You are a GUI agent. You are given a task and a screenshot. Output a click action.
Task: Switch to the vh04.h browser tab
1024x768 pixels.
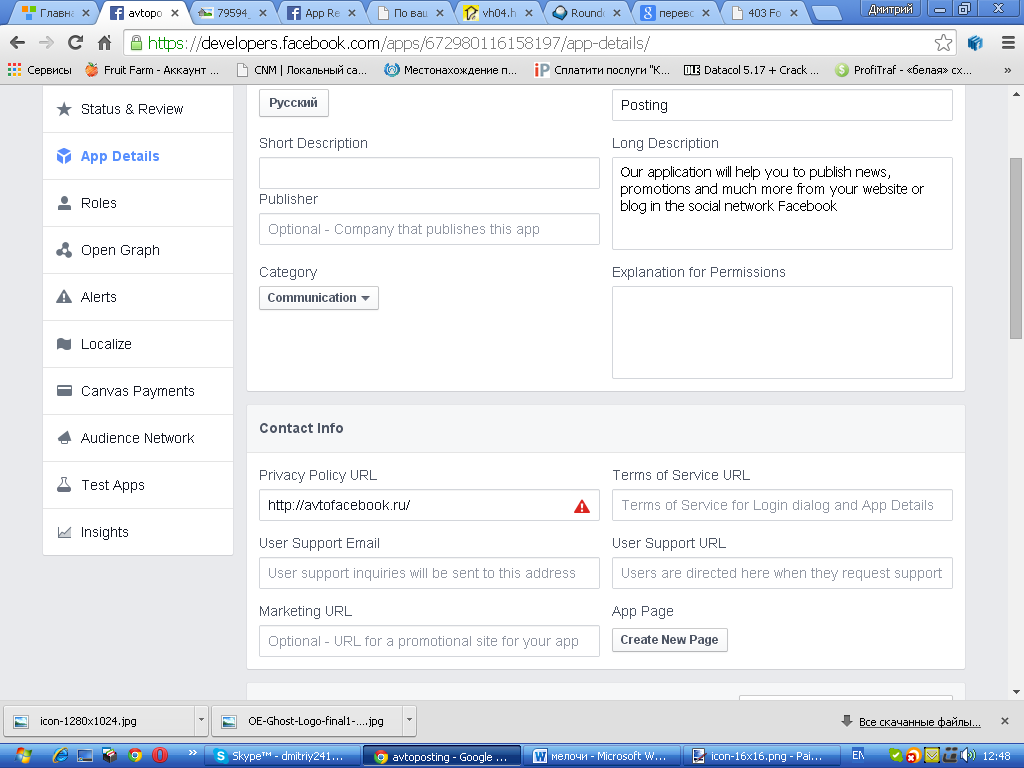[498, 12]
